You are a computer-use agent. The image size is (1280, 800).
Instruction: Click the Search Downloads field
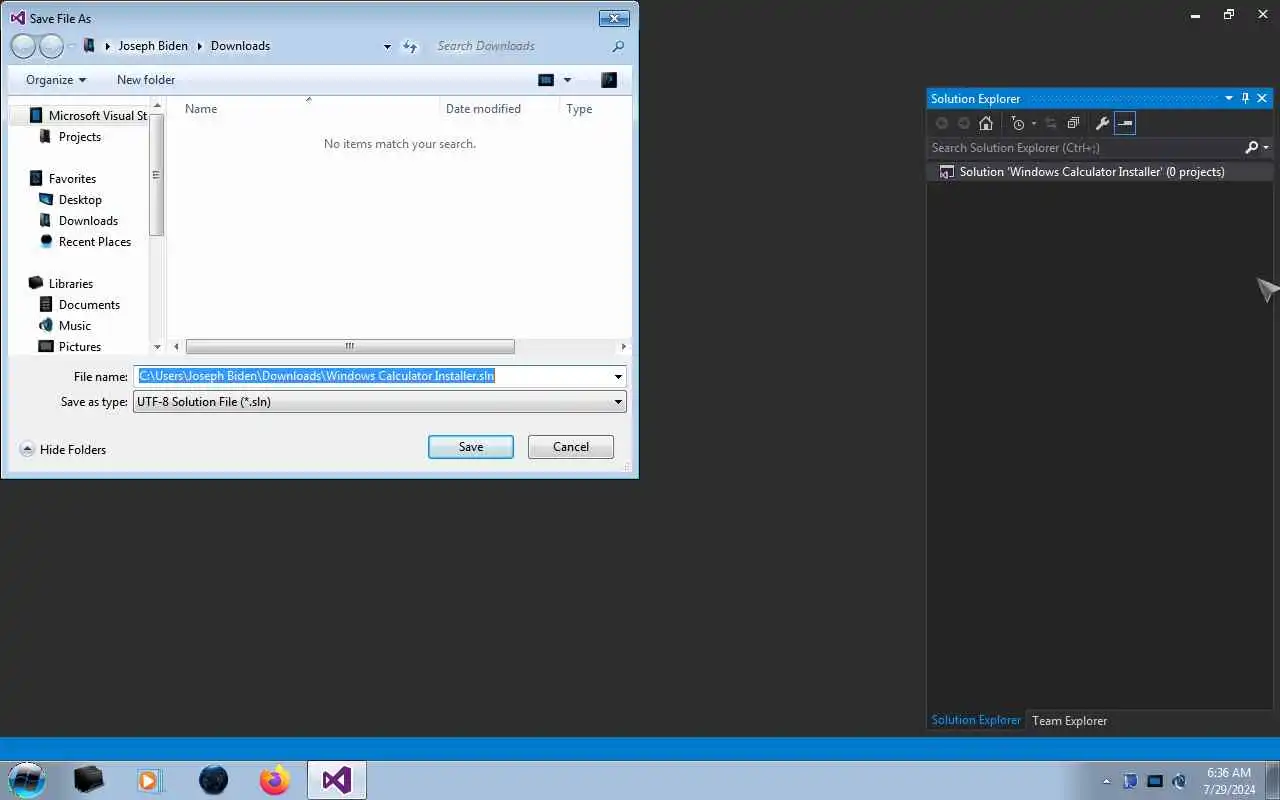point(520,46)
